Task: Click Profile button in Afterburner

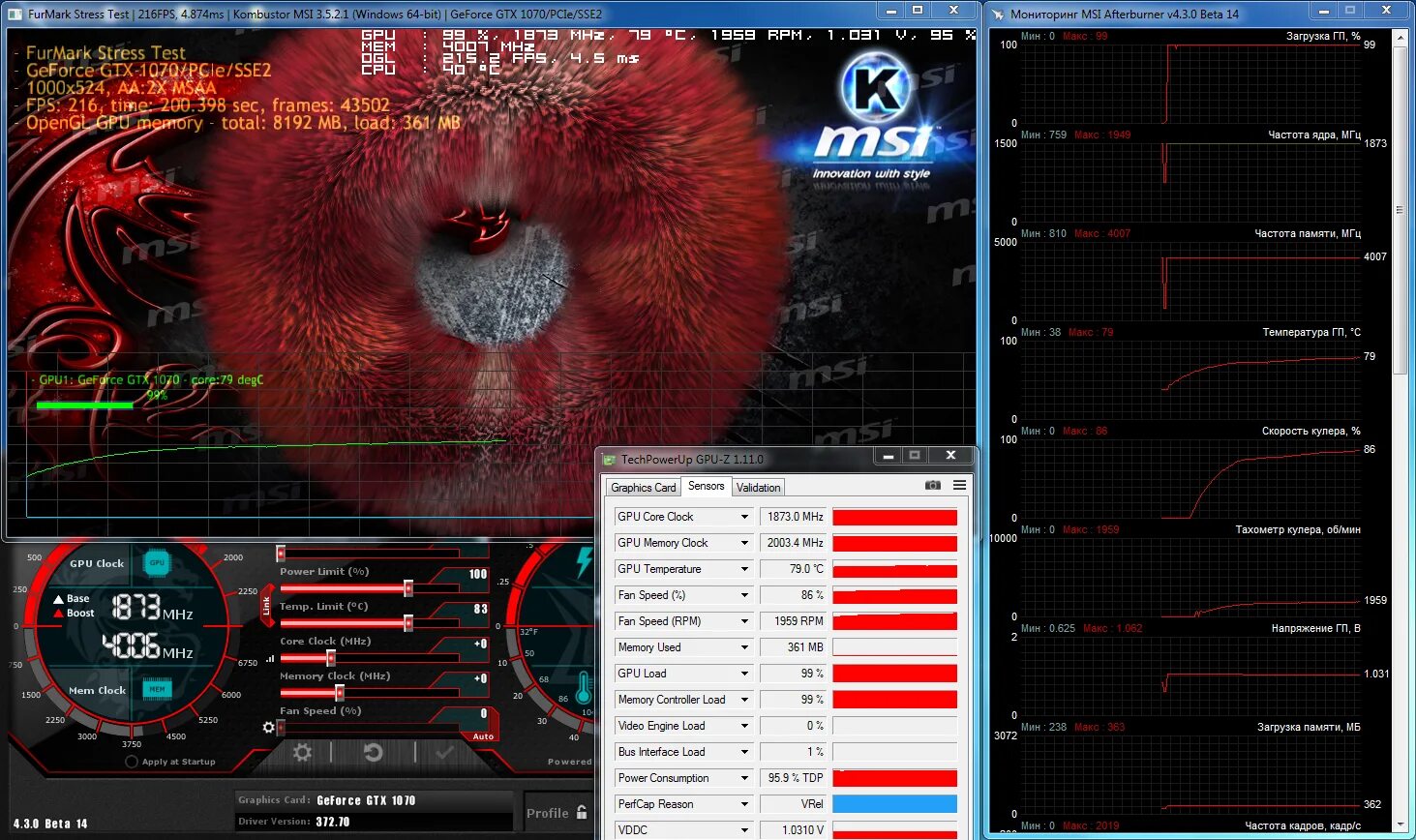Action: (548, 813)
